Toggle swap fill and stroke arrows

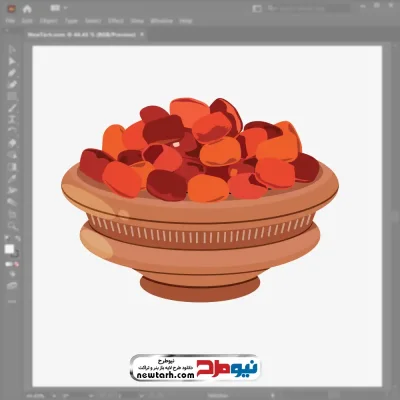point(18,238)
